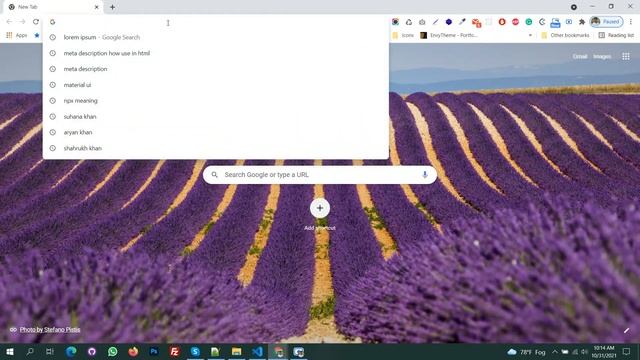
Task: Click the Add shortcut plus button
Action: [320, 208]
